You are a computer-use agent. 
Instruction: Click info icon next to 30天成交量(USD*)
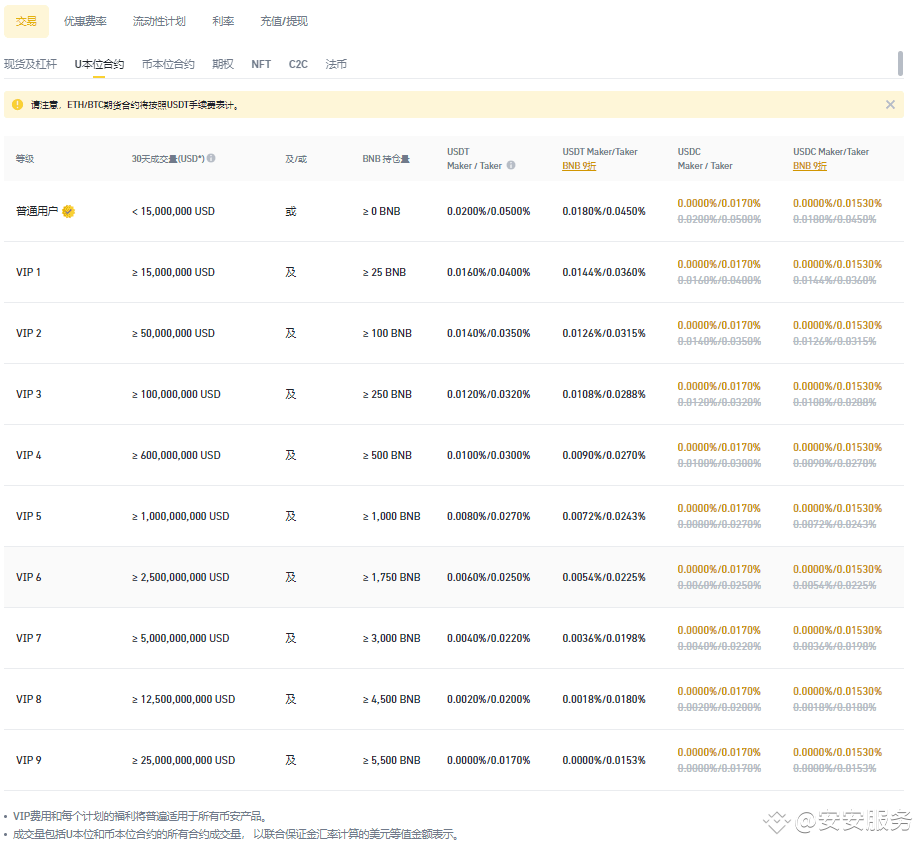point(211,158)
